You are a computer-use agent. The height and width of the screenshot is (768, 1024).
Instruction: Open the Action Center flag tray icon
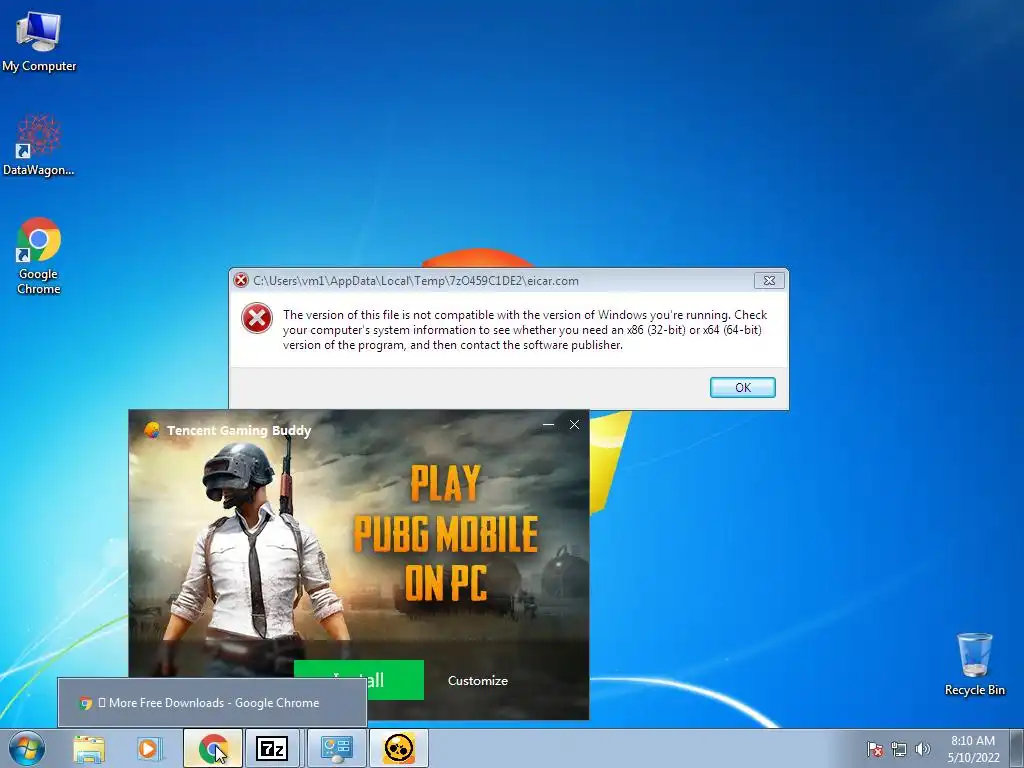pos(874,749)
